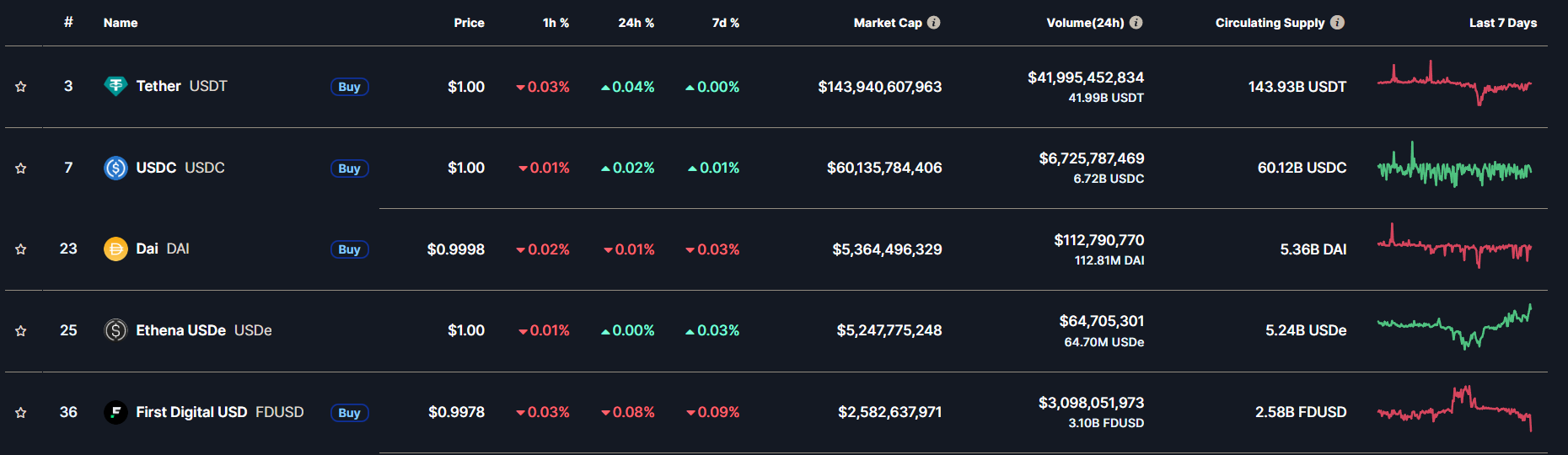Open the Ethena USDe coin page
Image resolution: width=1568 pixels, height=455 pixels.
[x=204, y=330]
